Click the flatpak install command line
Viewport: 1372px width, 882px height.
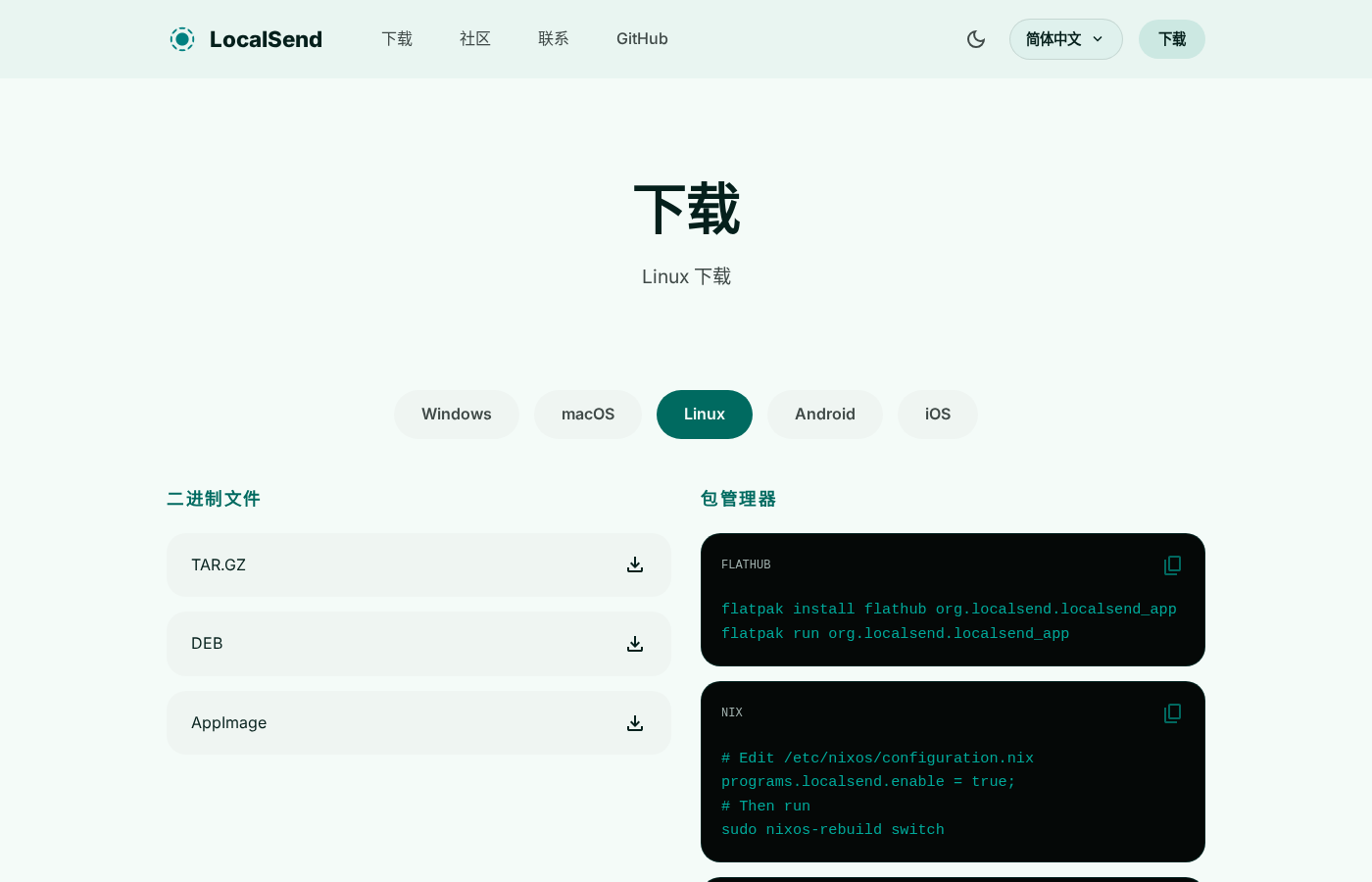[949, 610]
